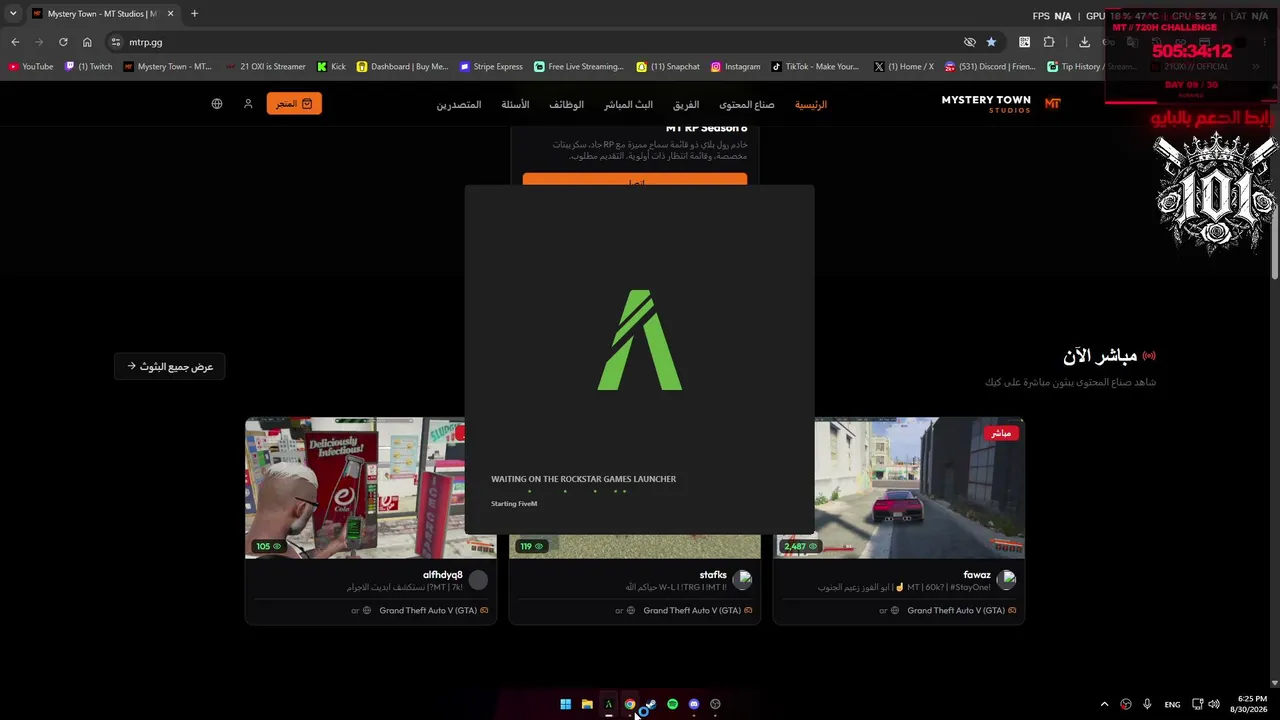Viewport: 1280px width, 720px height.
Task: Open the (11) Snapchat bookmark
Action: [x=668, y=67]
